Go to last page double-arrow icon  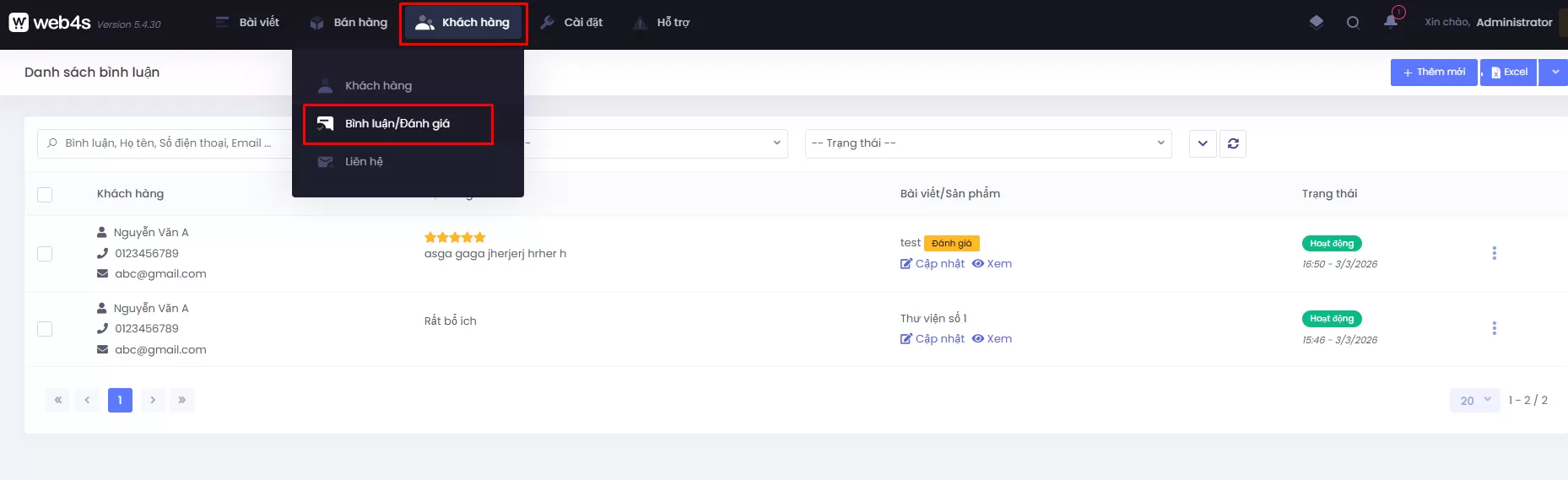tap(181, 400)
